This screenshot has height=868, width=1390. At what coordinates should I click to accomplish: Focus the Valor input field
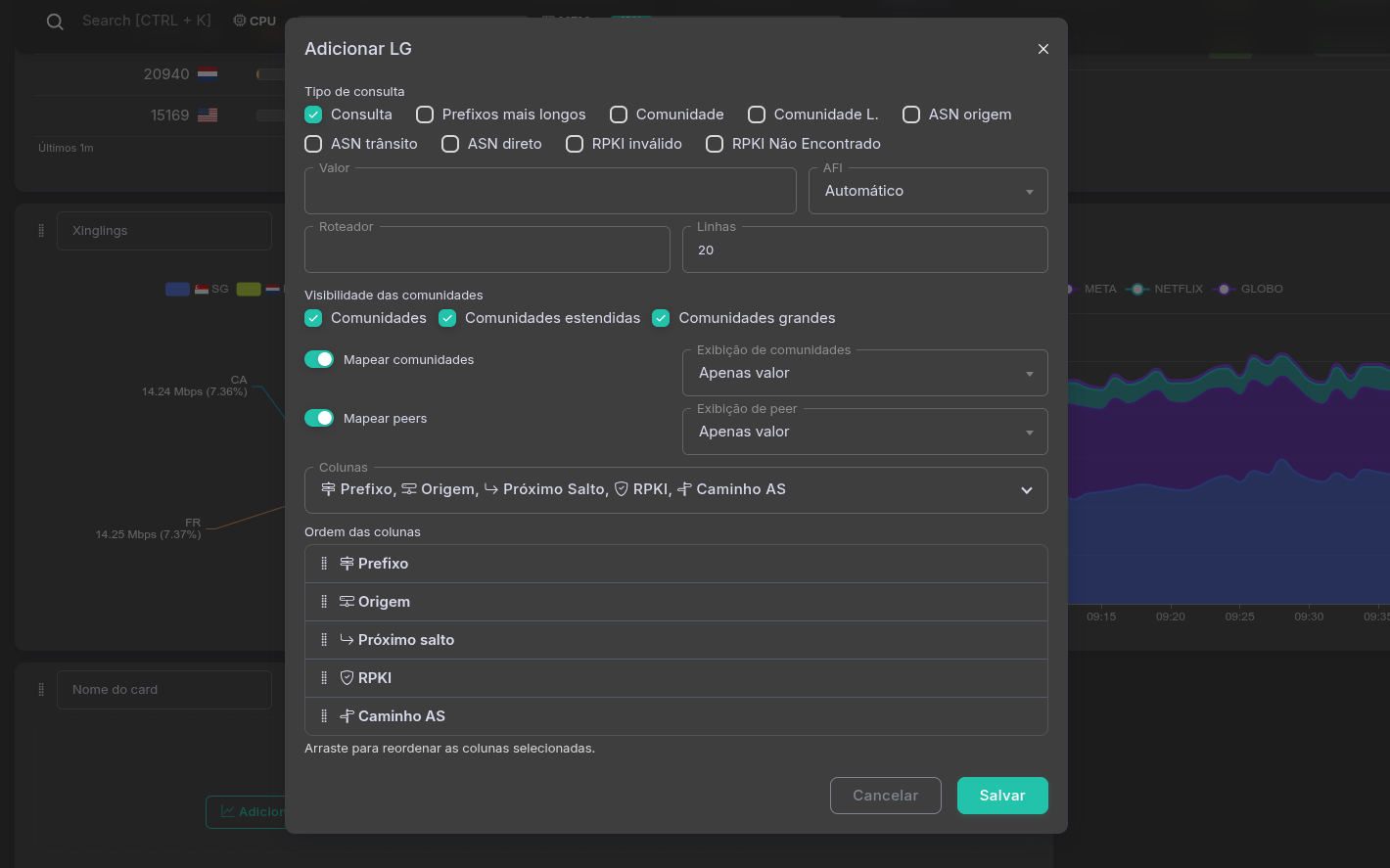click(550, 192)
